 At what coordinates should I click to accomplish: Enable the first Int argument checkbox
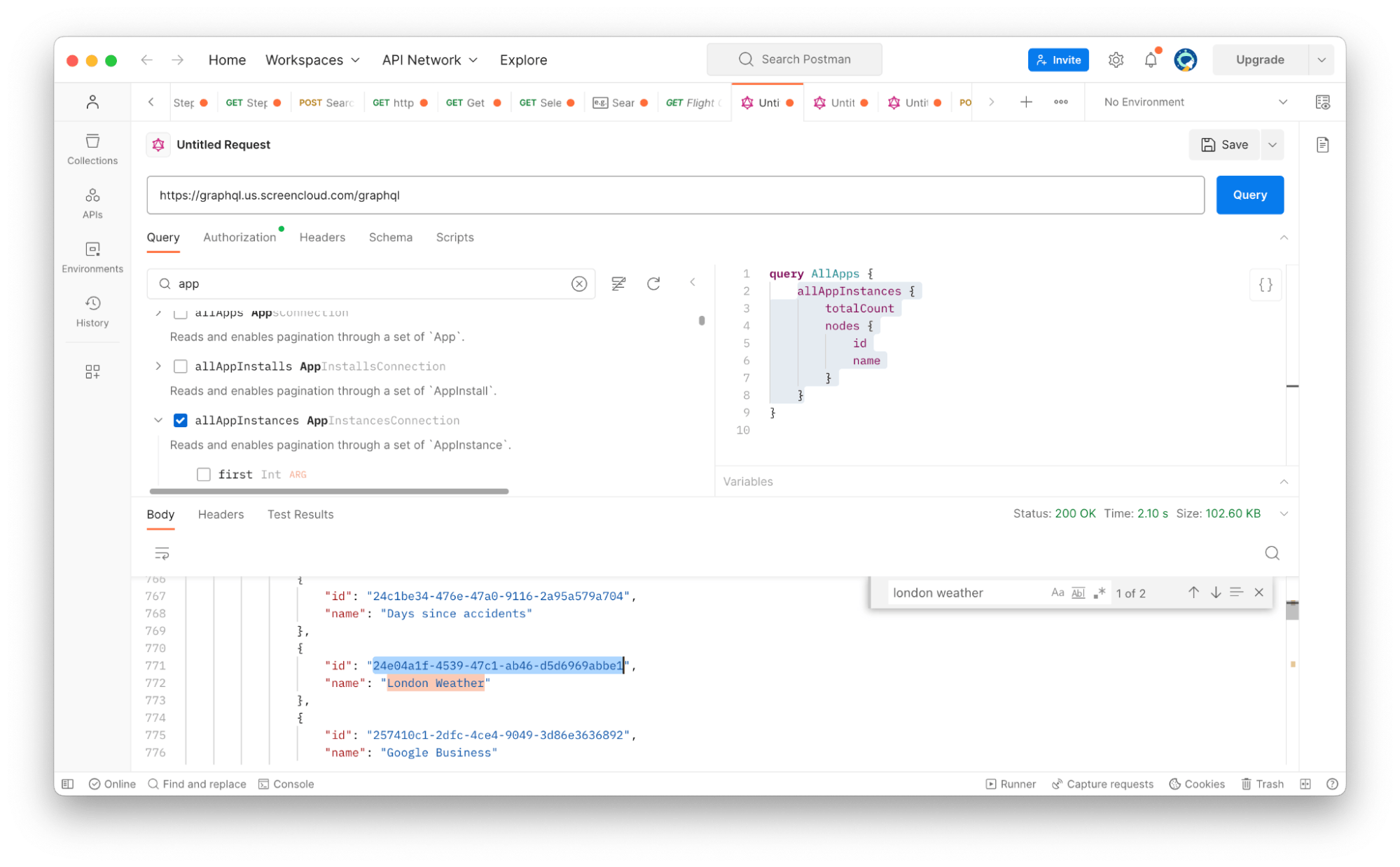(204, 475)
